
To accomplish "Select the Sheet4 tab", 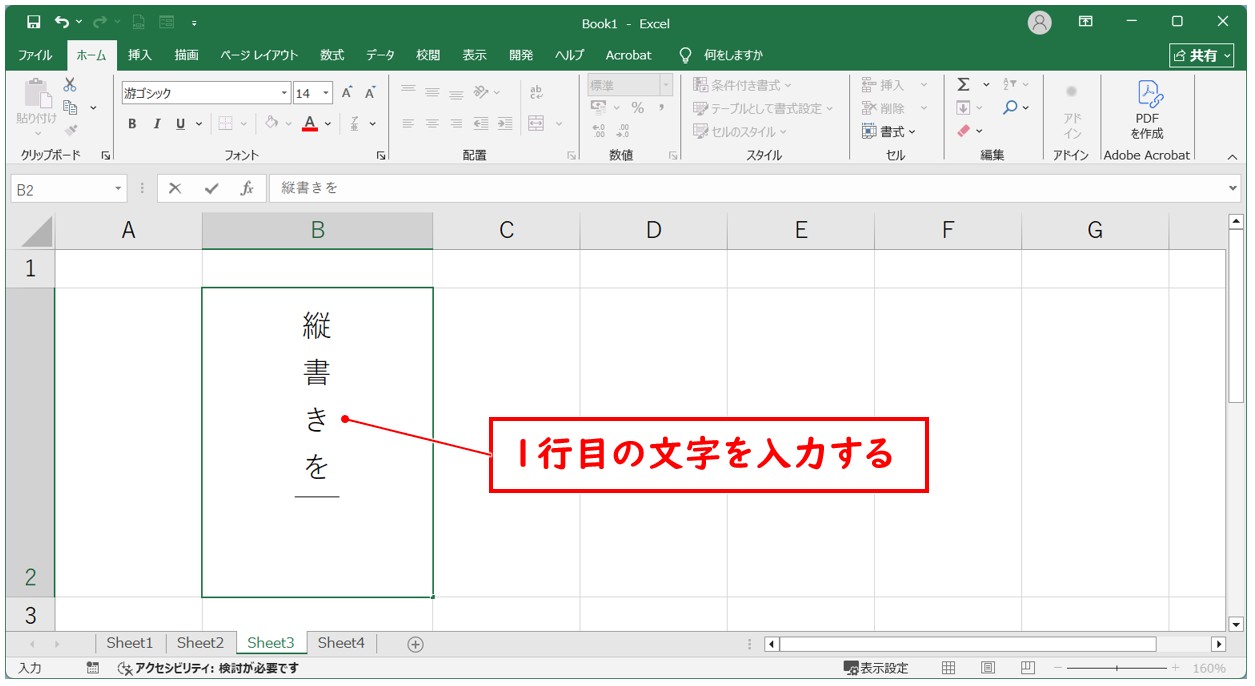I will tap(341, 643).
